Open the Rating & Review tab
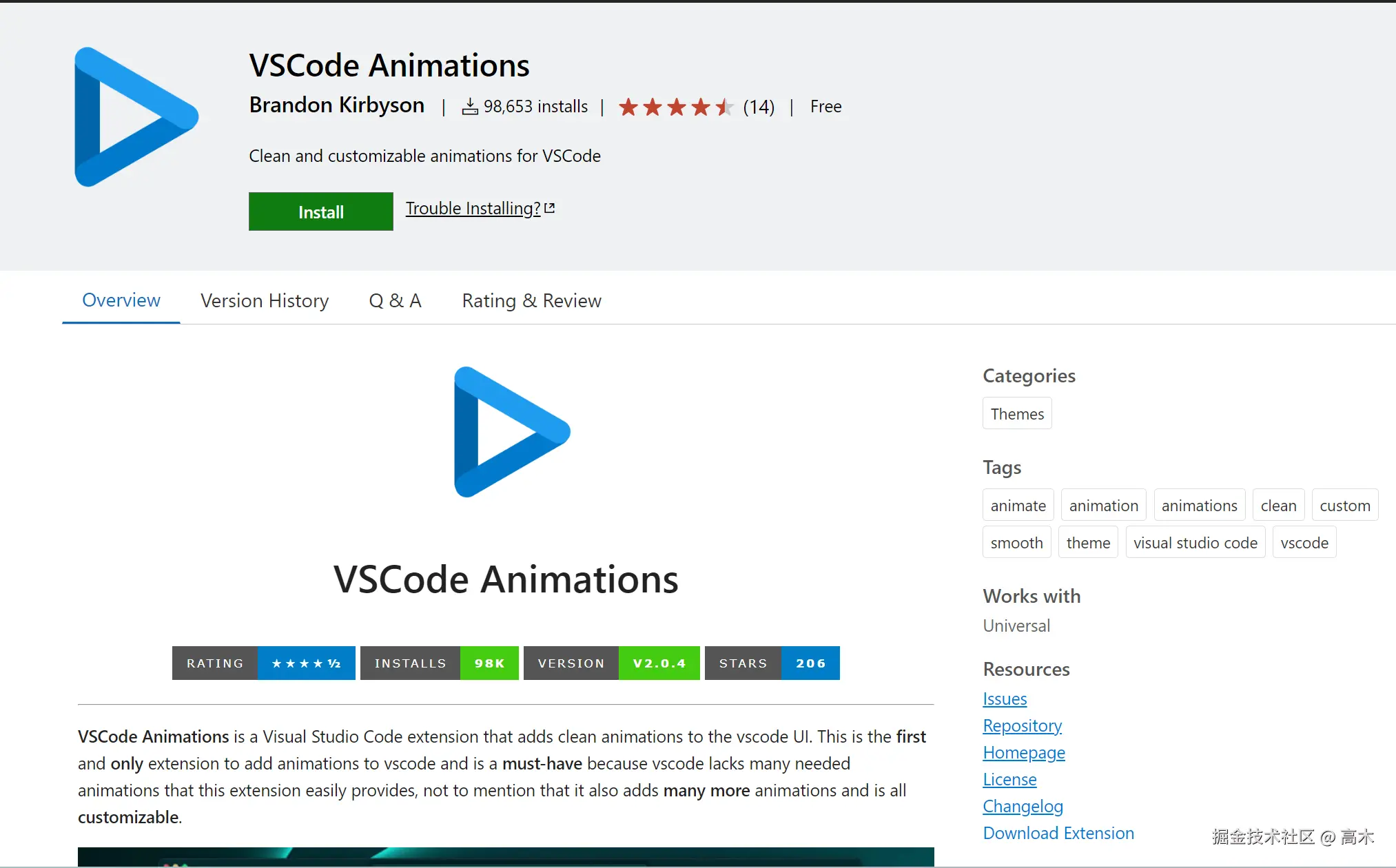This screenshot has height=868, width=1396. (531, 301)
